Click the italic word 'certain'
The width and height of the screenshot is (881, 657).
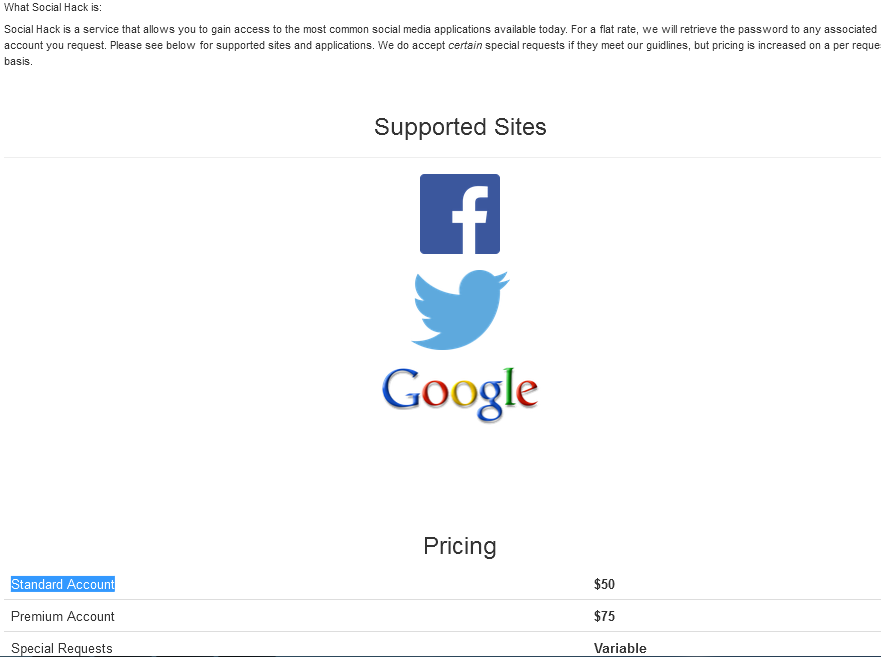tap(465, 46)
